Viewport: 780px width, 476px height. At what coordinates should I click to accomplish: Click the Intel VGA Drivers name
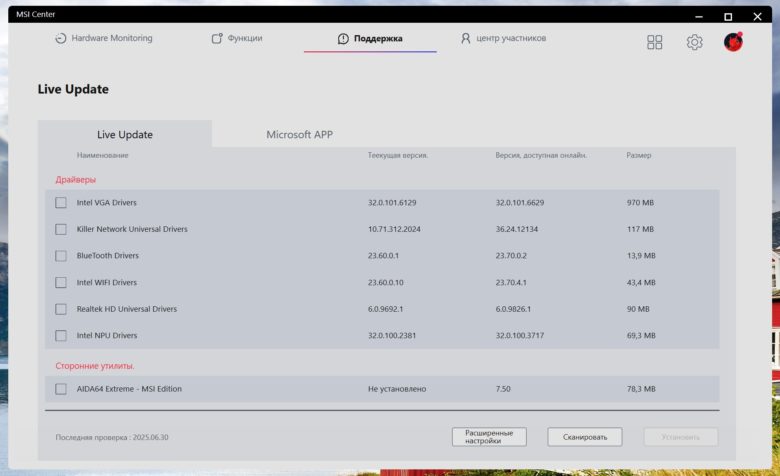106,202
